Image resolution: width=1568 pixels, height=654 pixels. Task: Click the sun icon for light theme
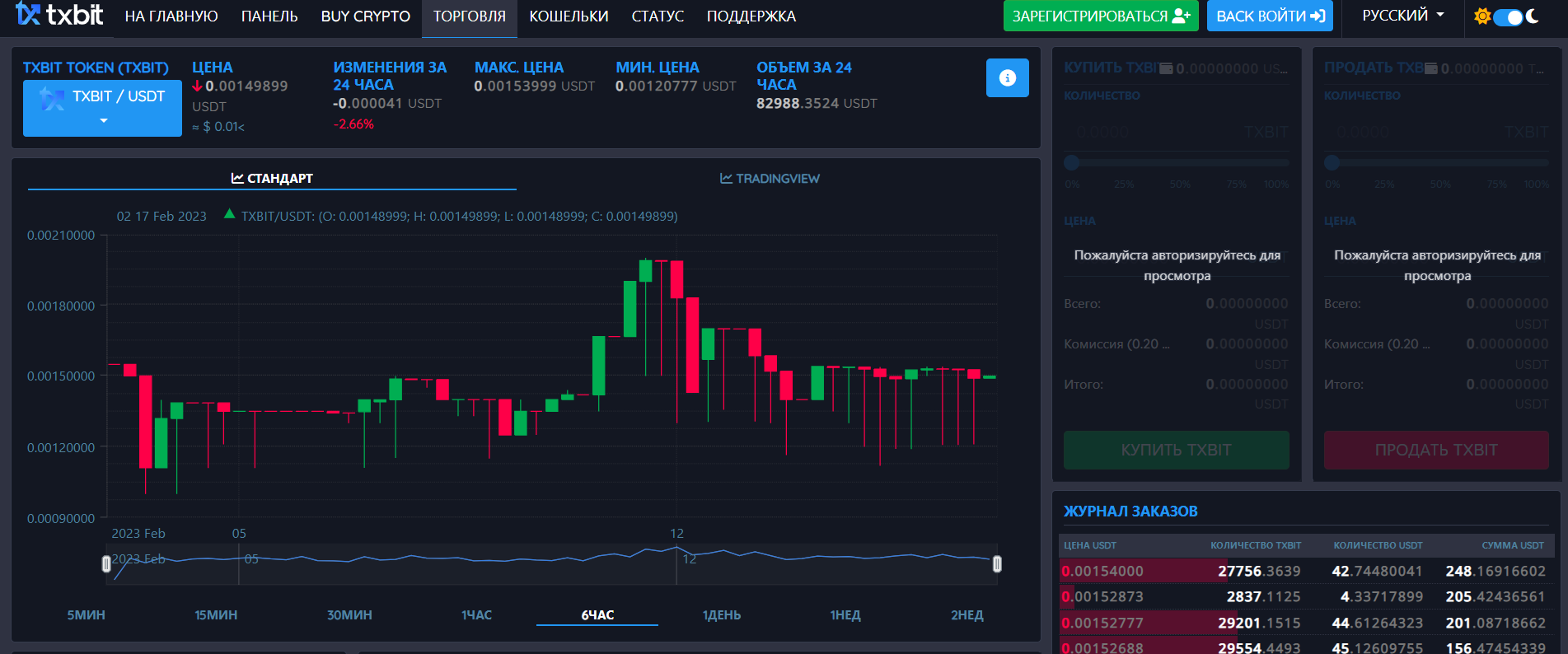[x=1482, y=16]
